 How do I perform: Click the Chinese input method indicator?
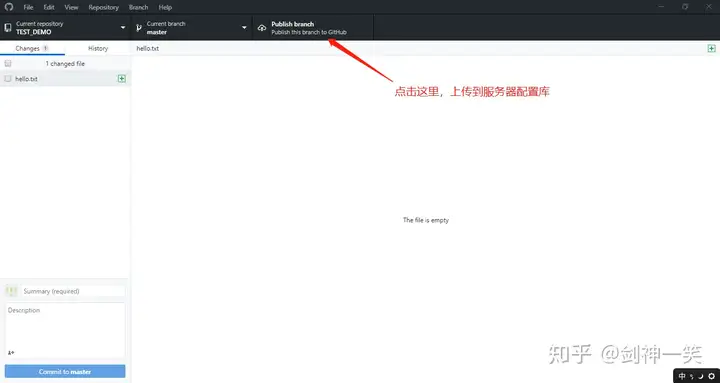tap(682, 376)
